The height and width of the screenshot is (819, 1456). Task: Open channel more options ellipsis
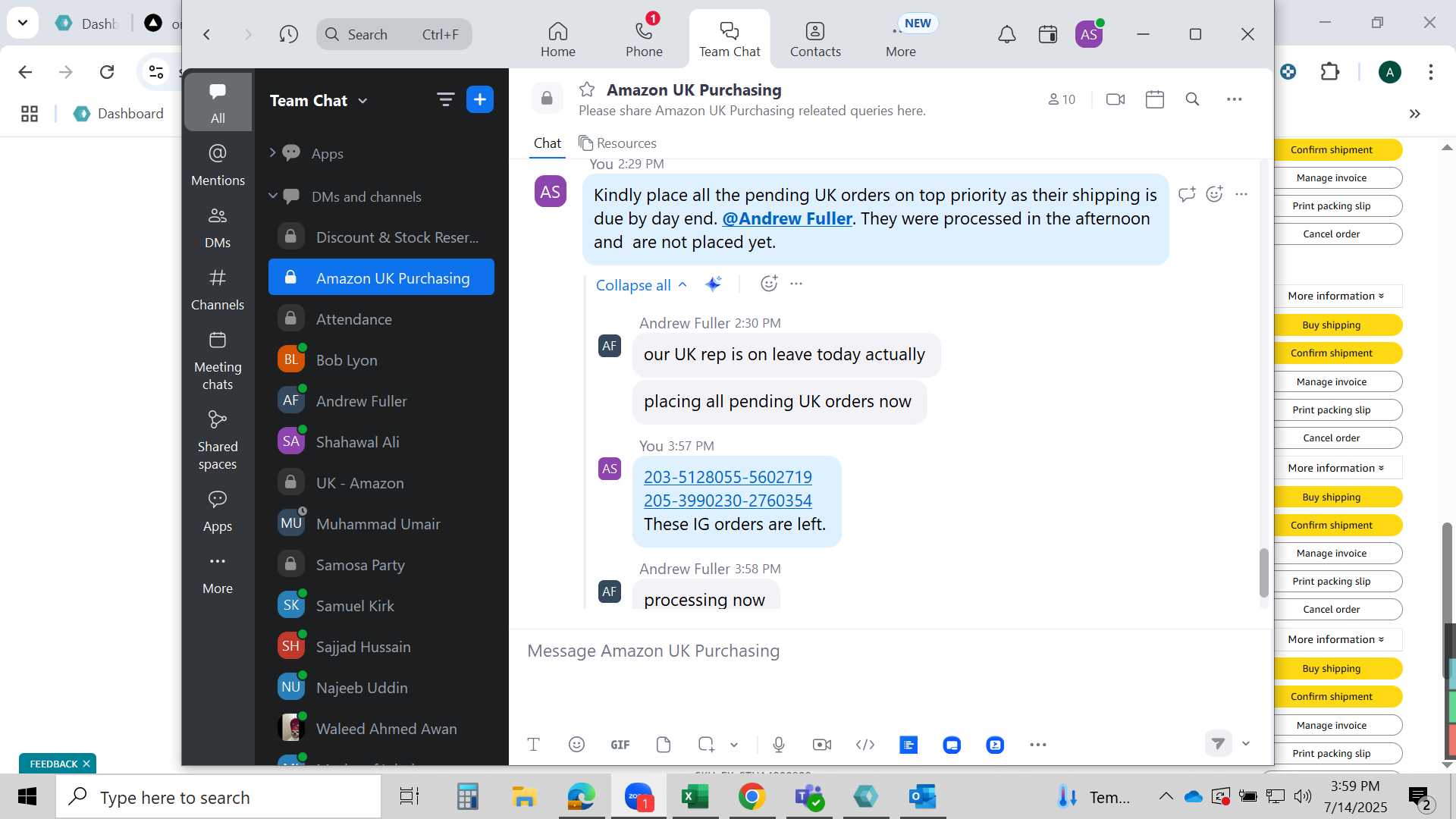(x=1235, y=99)
